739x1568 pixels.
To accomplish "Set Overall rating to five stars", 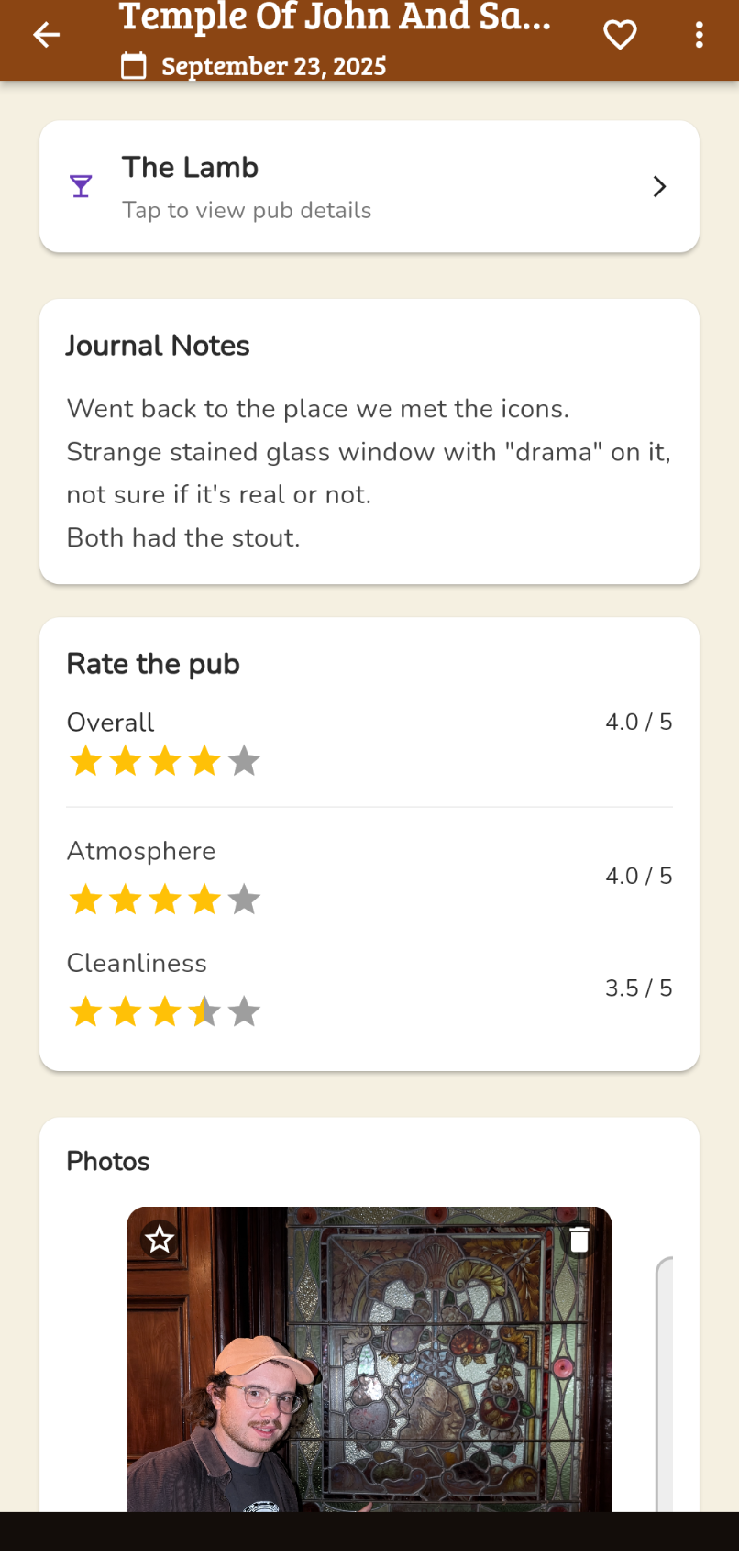I will coord(244,761).
